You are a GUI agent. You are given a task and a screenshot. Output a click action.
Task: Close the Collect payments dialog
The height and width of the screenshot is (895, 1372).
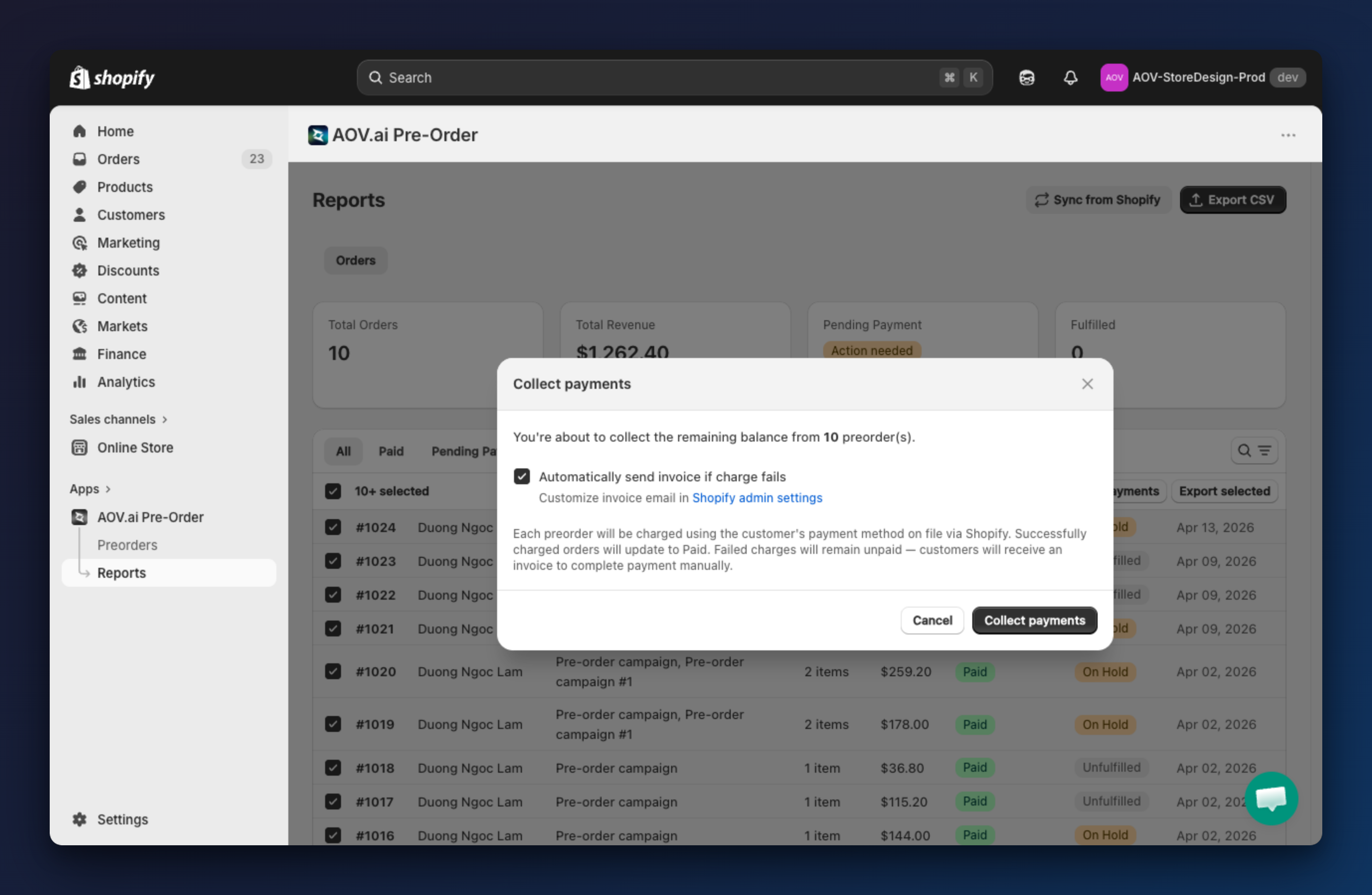pyautogui.click(x=1087, y=384)
